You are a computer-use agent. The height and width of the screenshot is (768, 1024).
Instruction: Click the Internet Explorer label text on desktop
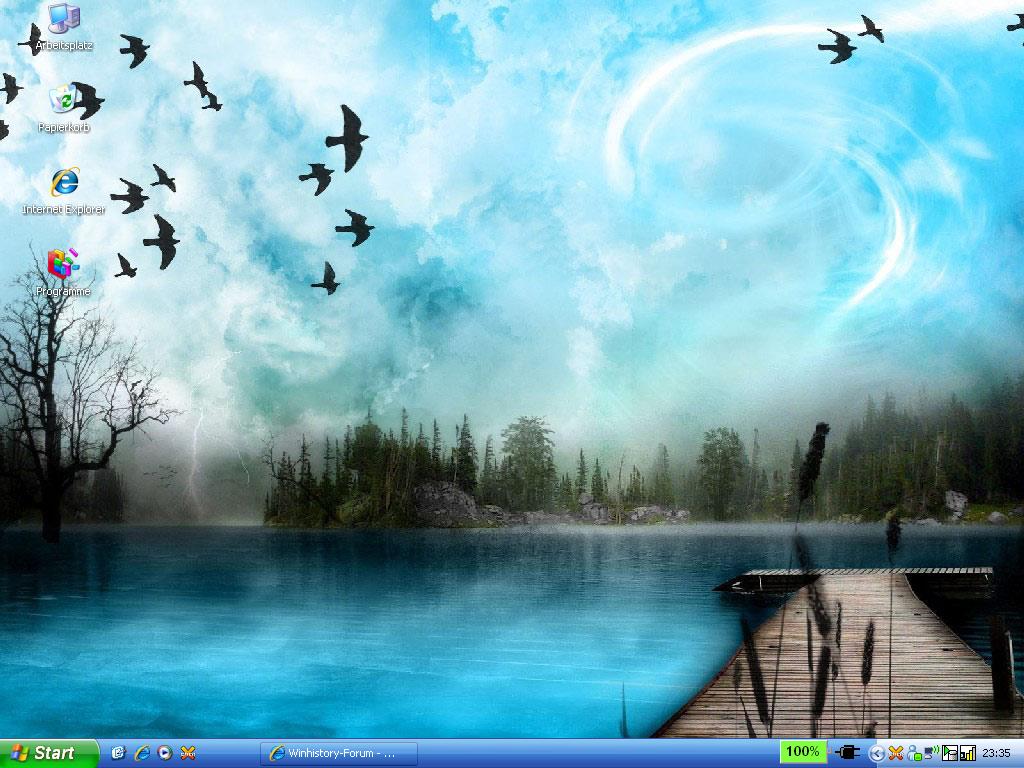[64, 210]
